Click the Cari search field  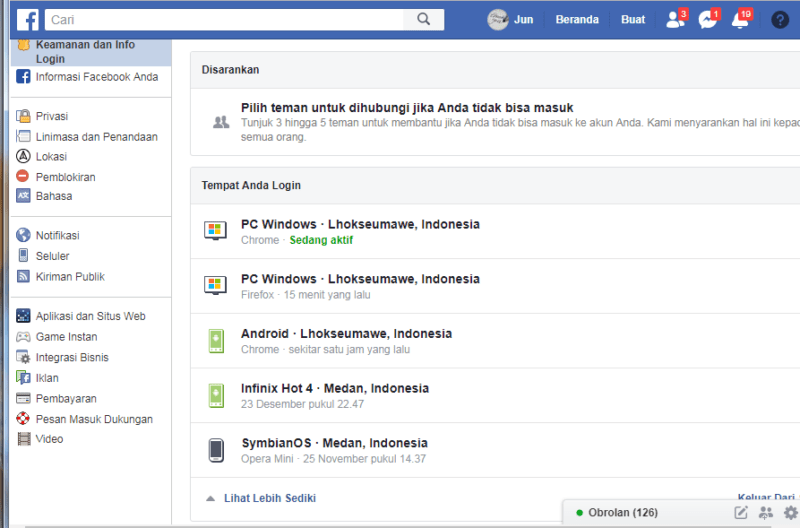(224, 19)
